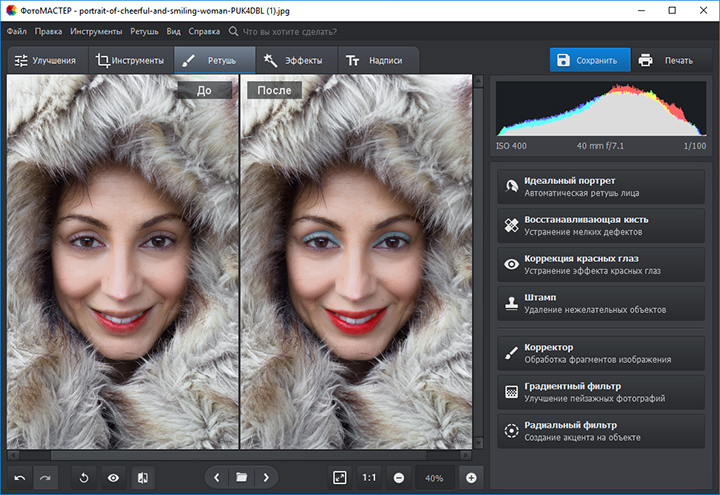Zoom in with the plus button
Screen dimensions: 720x495
tap(471, 478)
